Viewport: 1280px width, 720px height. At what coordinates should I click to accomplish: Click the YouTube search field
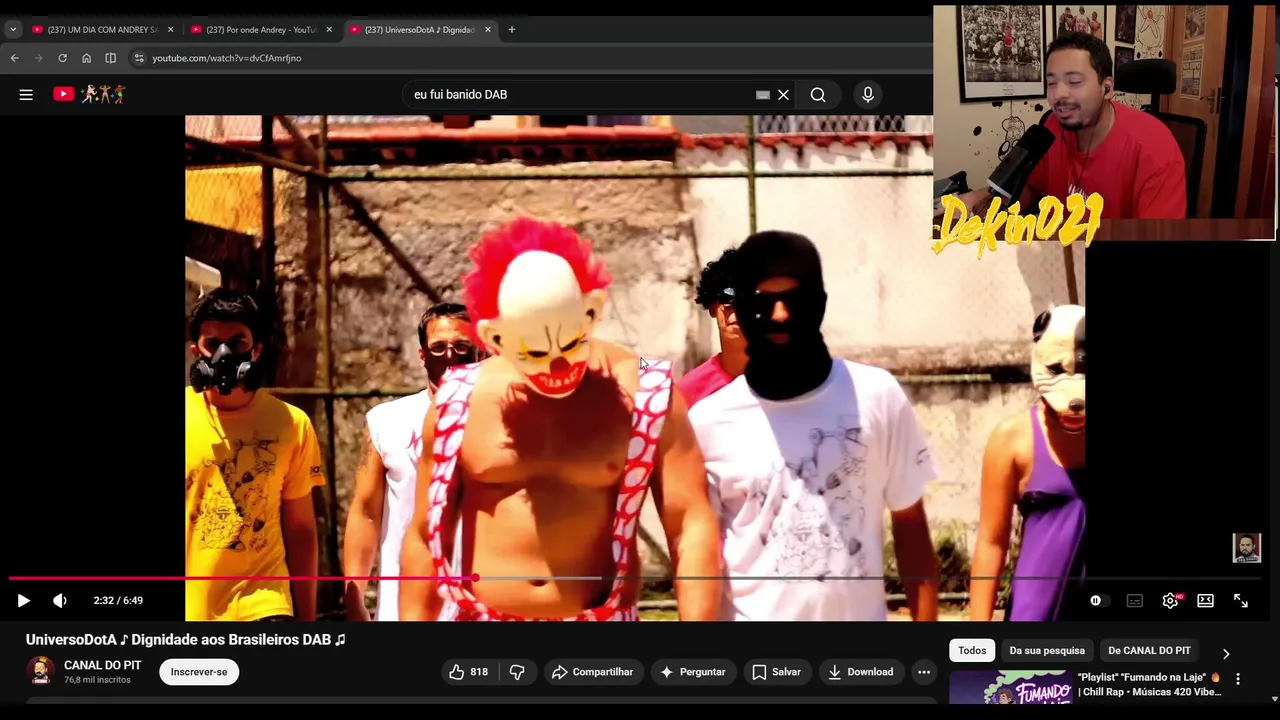(x=580, y=94)
